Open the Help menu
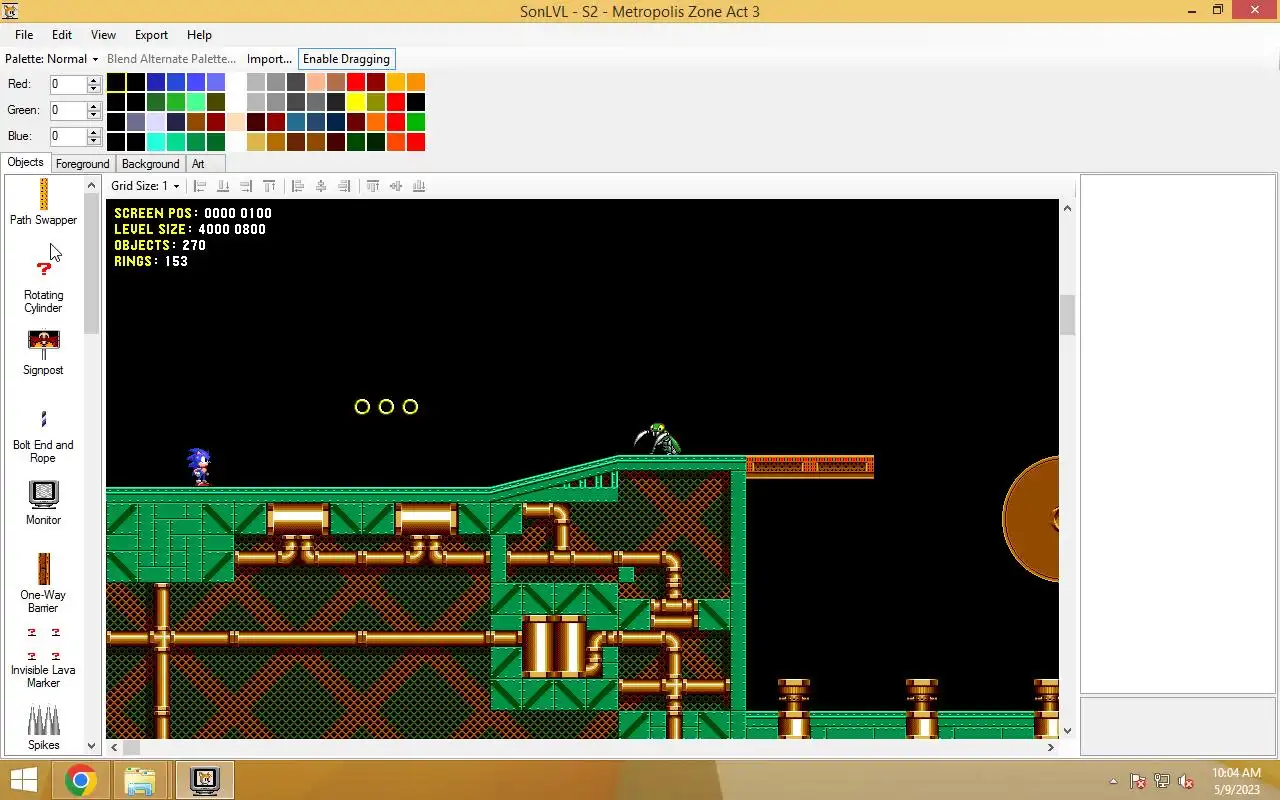 coord(199,35)
